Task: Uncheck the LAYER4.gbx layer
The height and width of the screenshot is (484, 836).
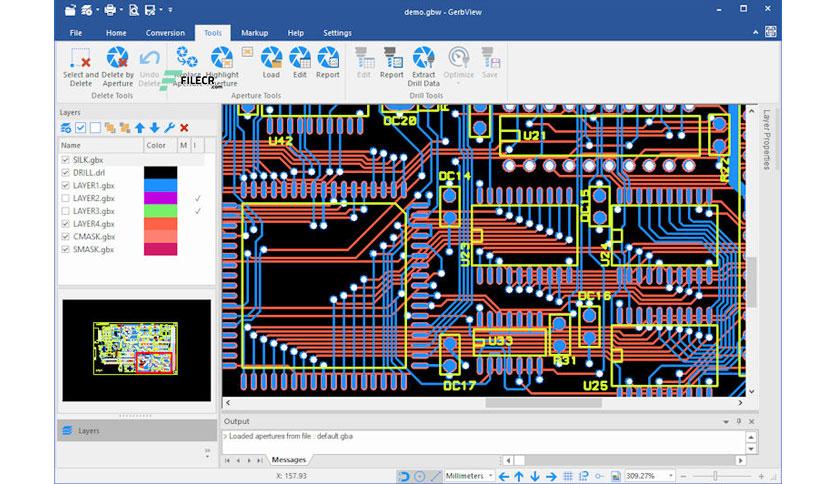Action: tap(66, 224)
